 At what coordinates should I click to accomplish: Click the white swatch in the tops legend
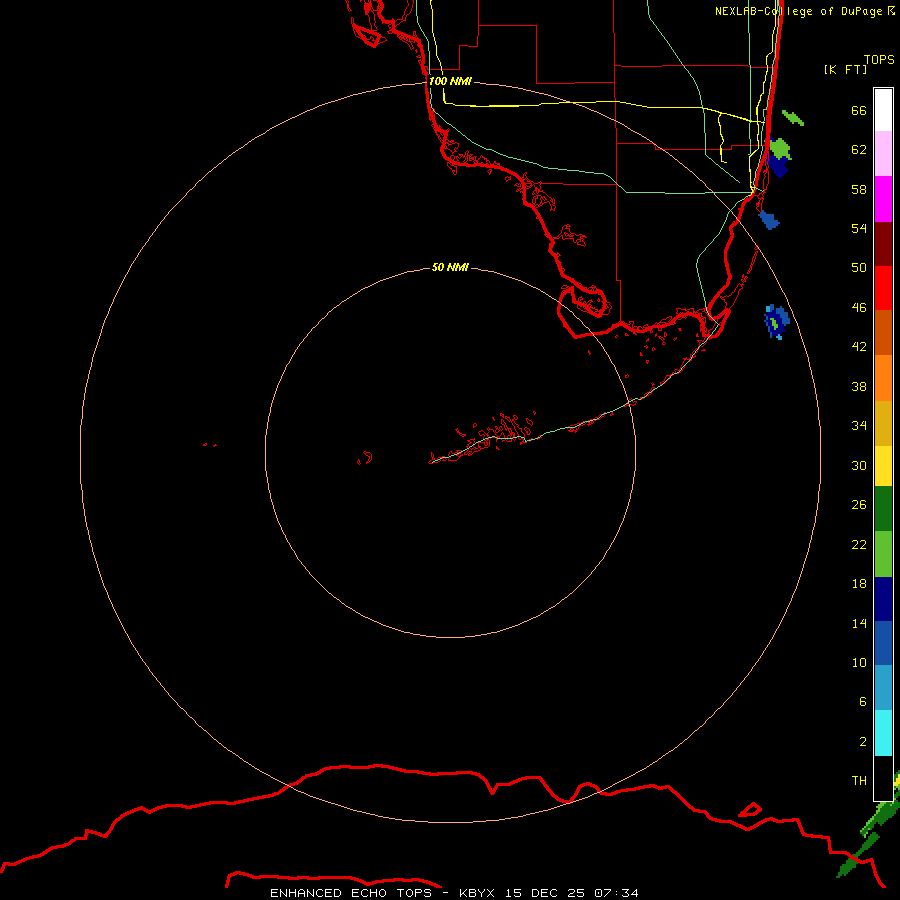(x=883, y=110)
